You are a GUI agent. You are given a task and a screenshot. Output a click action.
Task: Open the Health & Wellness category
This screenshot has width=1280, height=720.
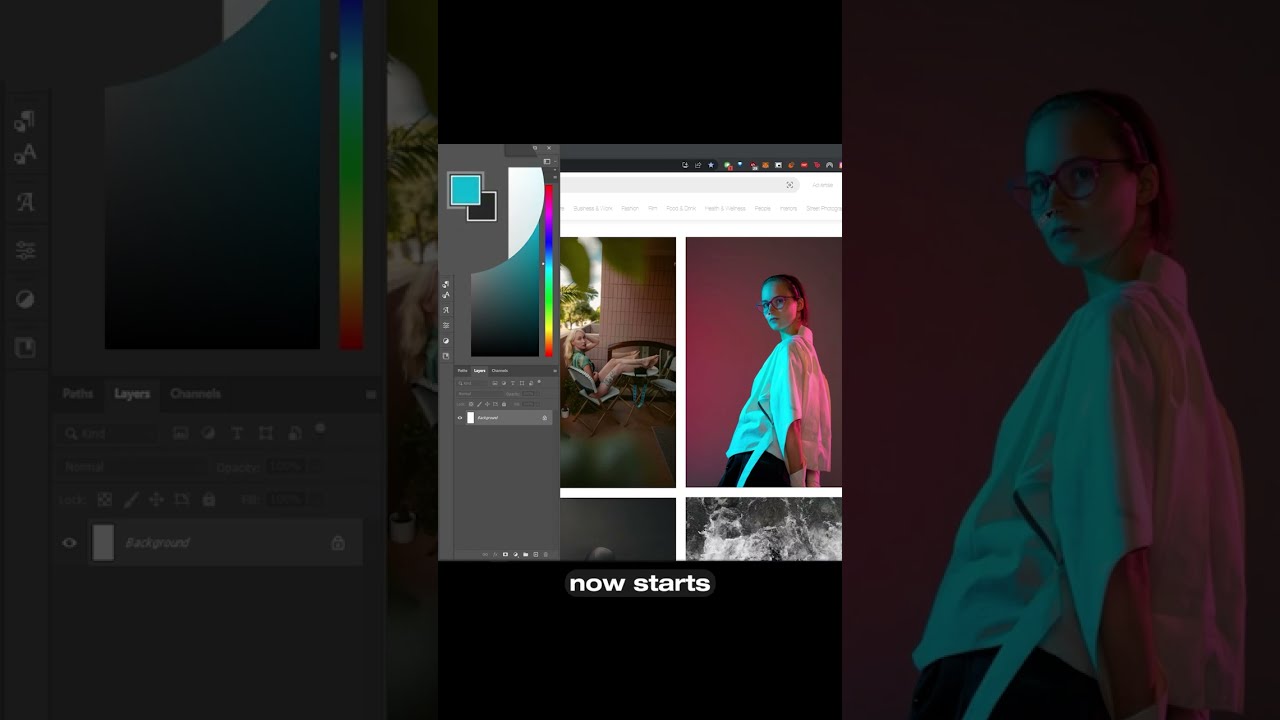(x=725, y=209)
